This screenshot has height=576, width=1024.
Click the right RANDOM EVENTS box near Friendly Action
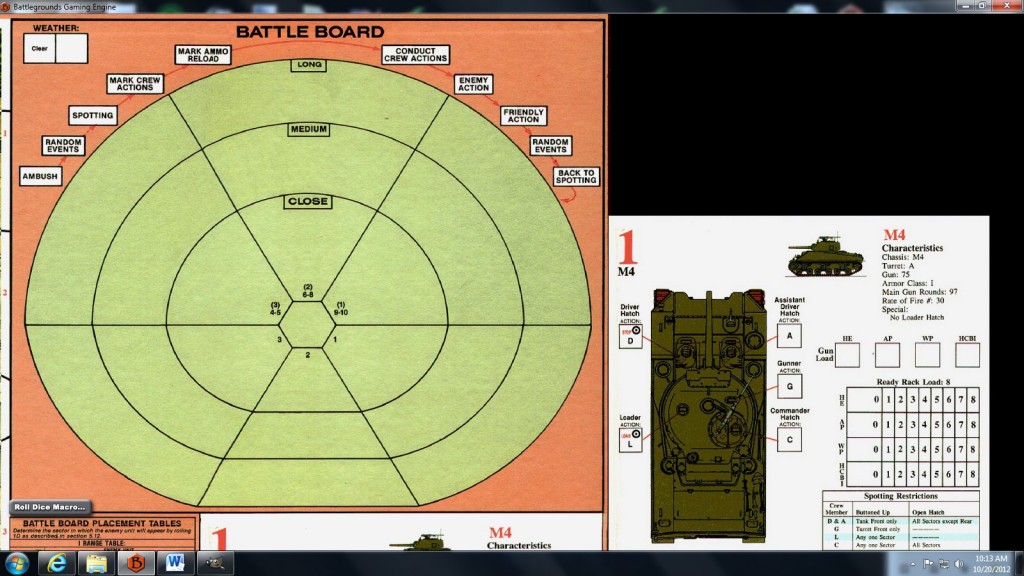551,146
